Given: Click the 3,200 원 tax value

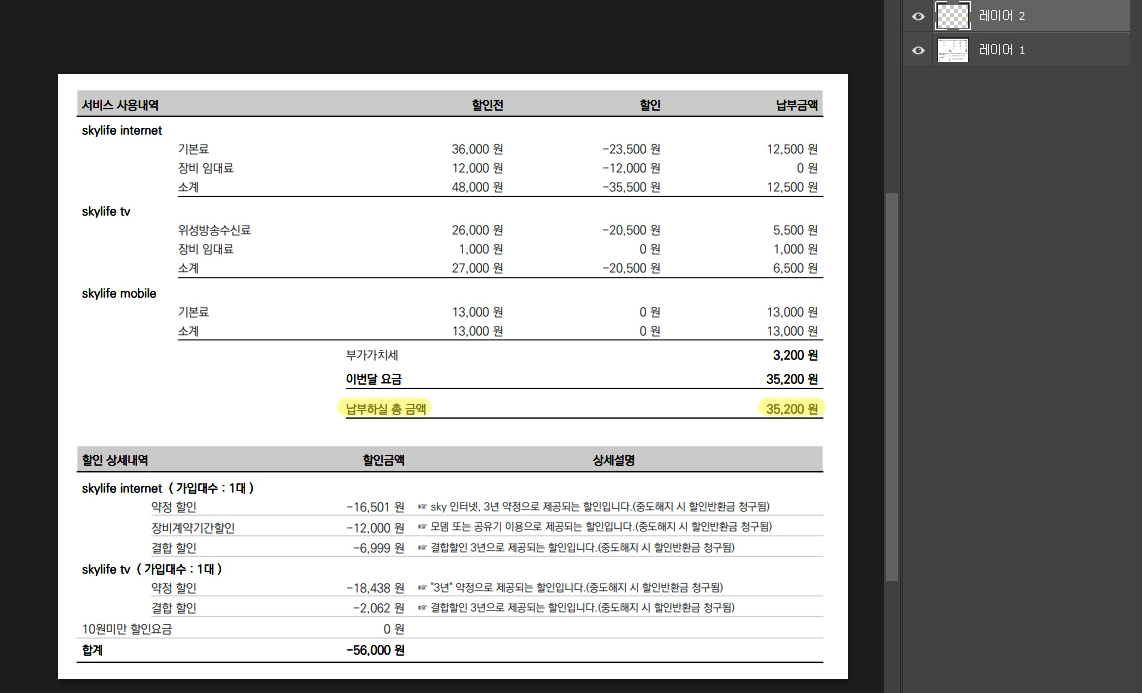Looking at the screenshot, I should click(795, 356).
